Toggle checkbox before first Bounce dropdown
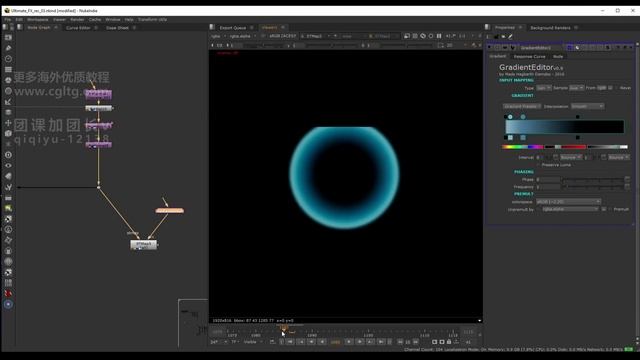The image size is (640, 360). [x=556, y=157]
